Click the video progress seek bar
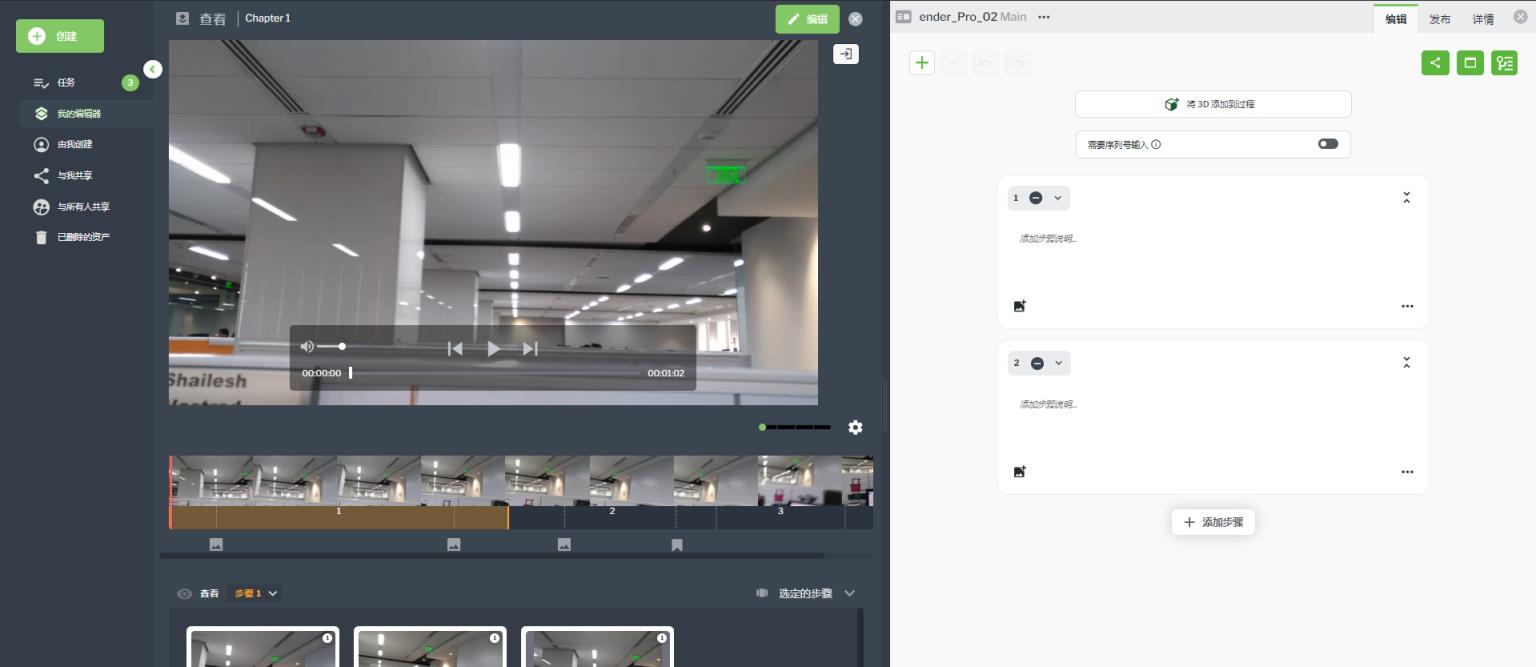1536x667 pixels. pos(494,373)
